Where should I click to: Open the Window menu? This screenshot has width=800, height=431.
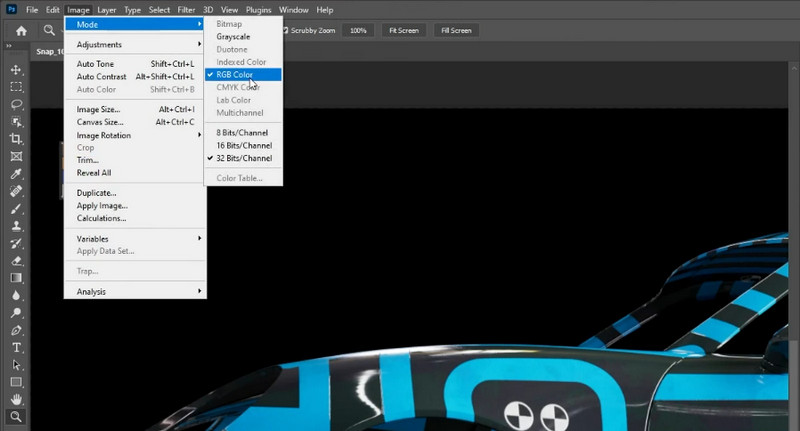pos(293,10)
